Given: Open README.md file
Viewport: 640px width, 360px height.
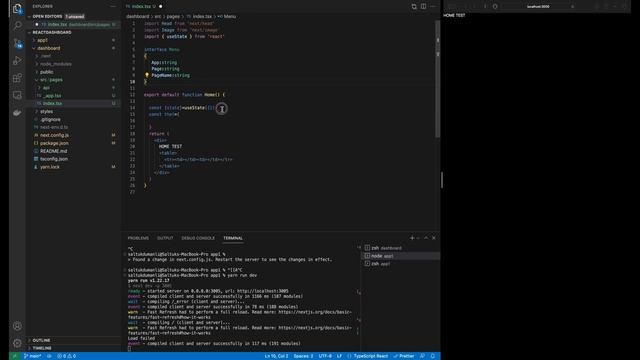Looking at the screenshot, I should [54, 151].
